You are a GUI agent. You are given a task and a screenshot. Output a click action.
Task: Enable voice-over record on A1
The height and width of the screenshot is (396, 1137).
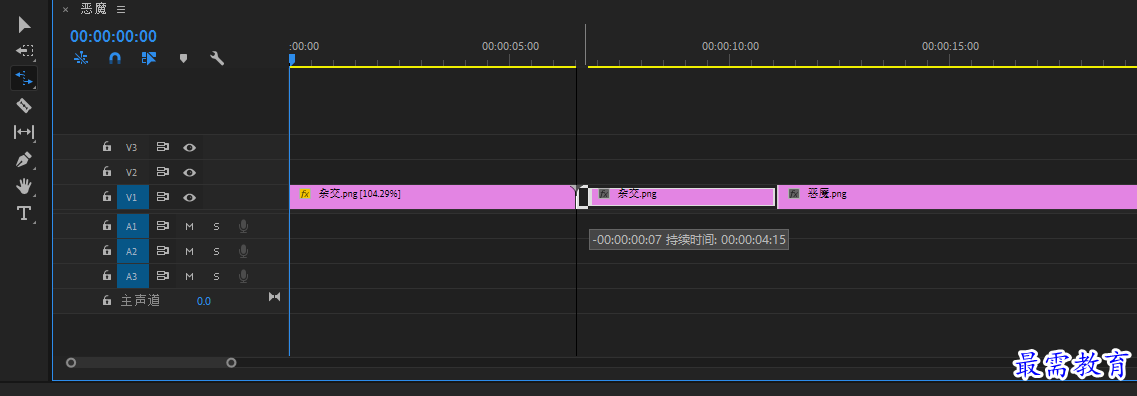(x=243, y=226)
